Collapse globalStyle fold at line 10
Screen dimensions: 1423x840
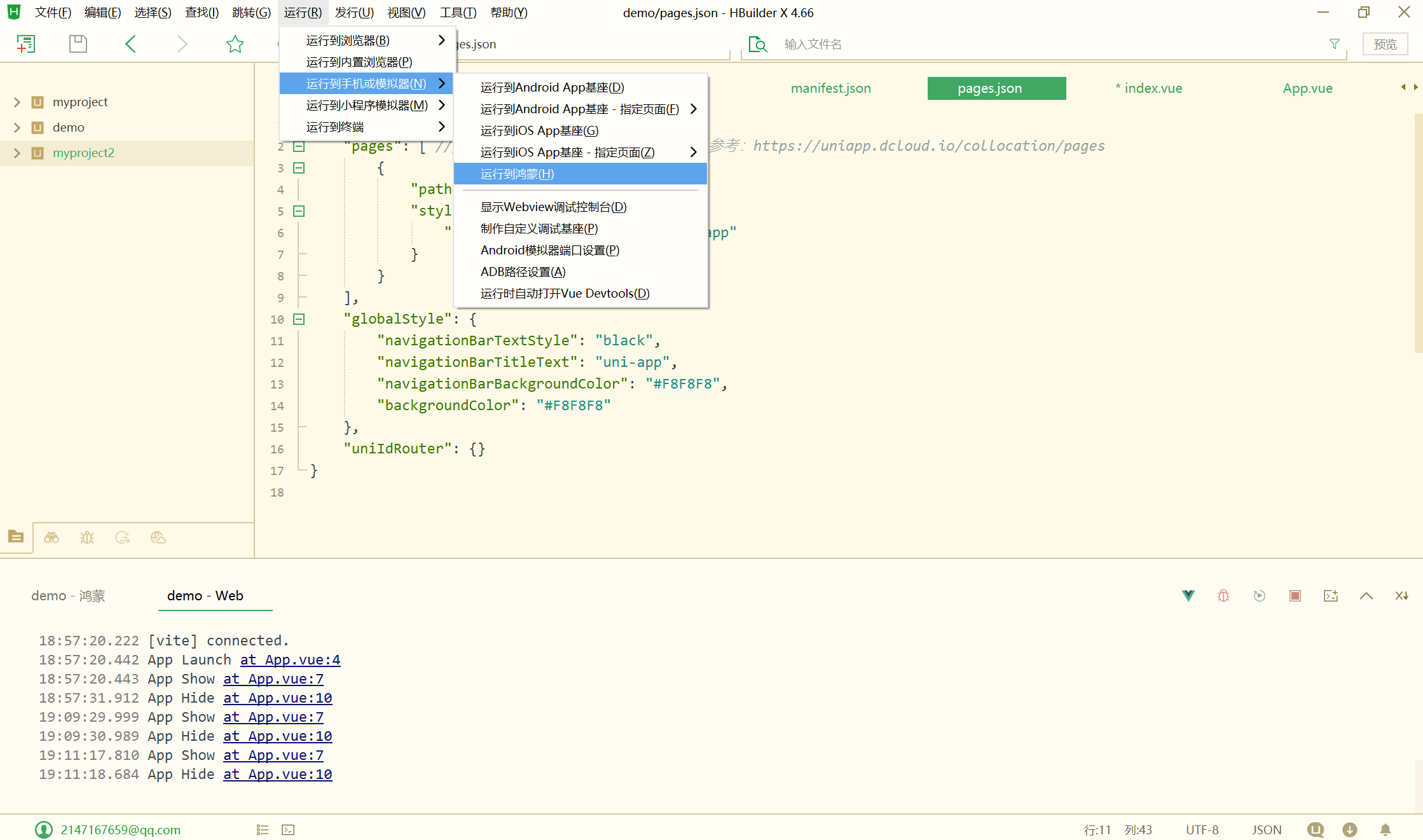299,319
